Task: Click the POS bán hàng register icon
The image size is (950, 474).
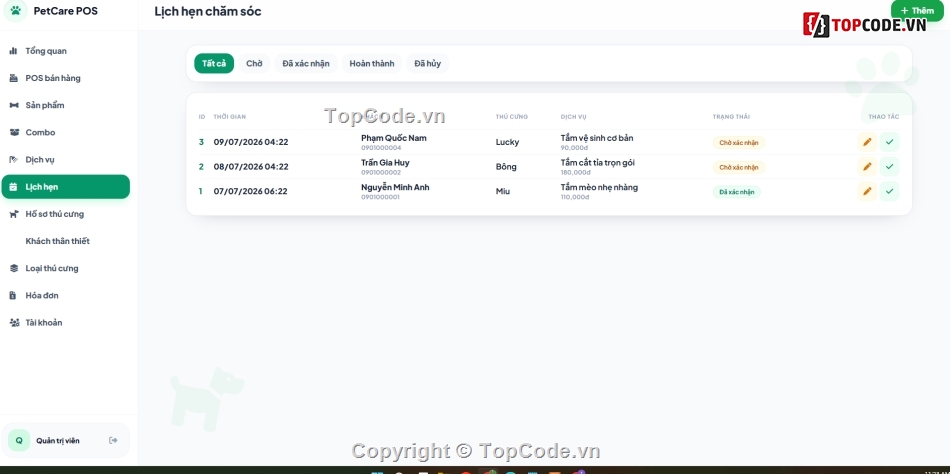Action: (x=13, y=78)
